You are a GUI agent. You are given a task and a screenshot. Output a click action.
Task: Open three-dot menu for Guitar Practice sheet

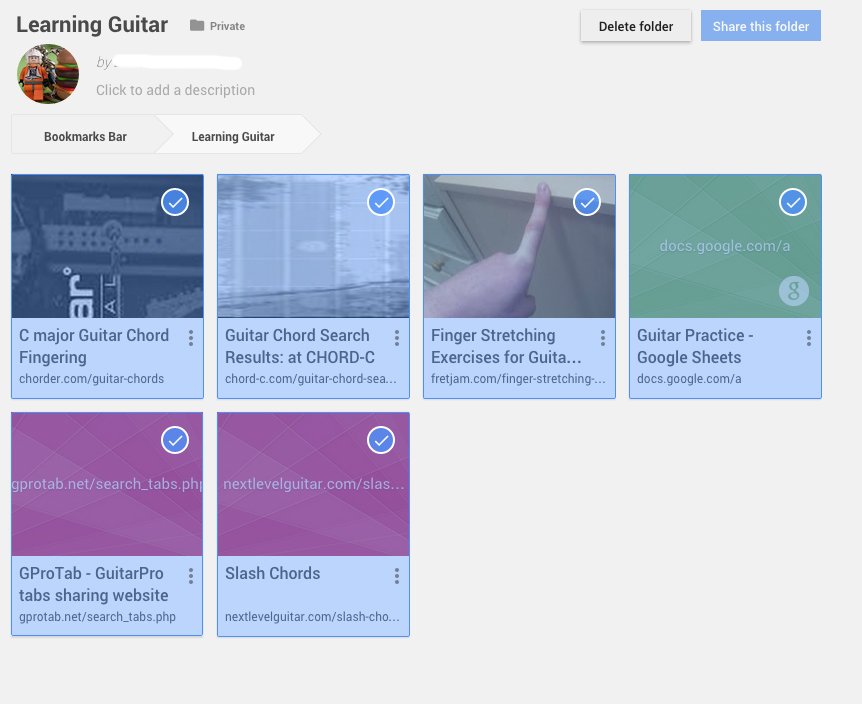pos(809,338)
